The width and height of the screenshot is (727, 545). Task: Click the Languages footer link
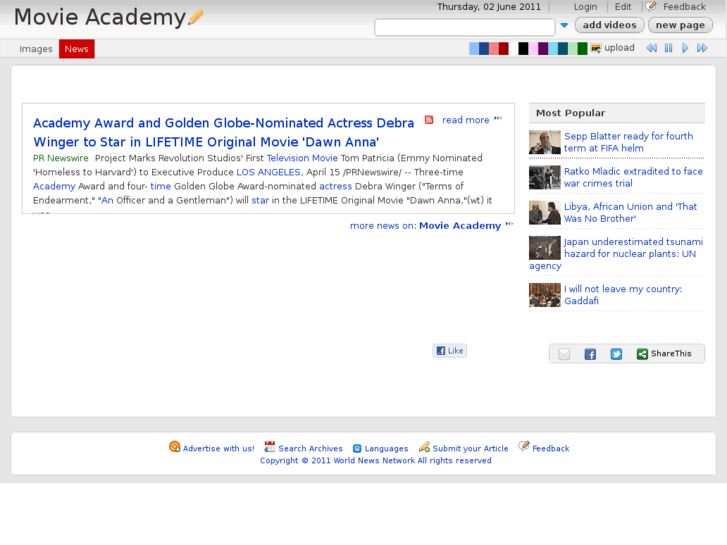click(x=386, y=449)
